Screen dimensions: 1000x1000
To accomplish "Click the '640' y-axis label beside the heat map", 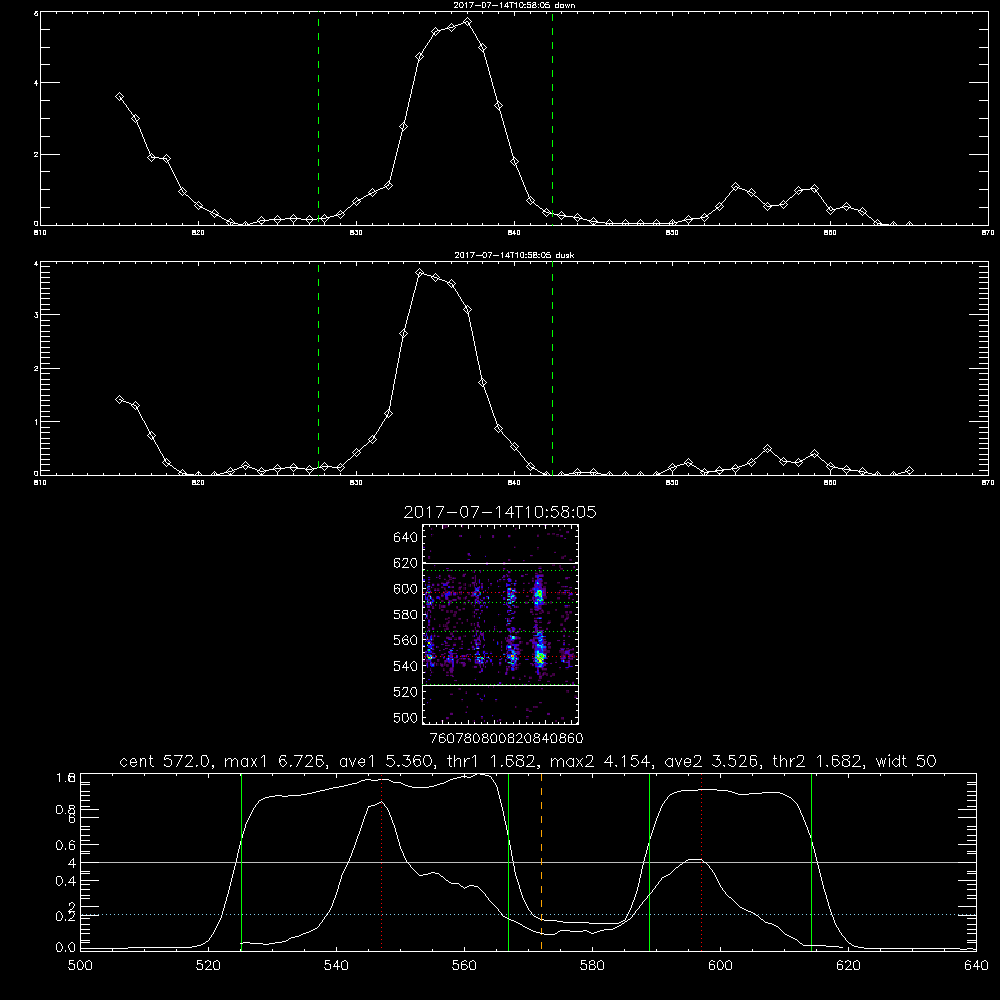I will [x=406, y=537].
